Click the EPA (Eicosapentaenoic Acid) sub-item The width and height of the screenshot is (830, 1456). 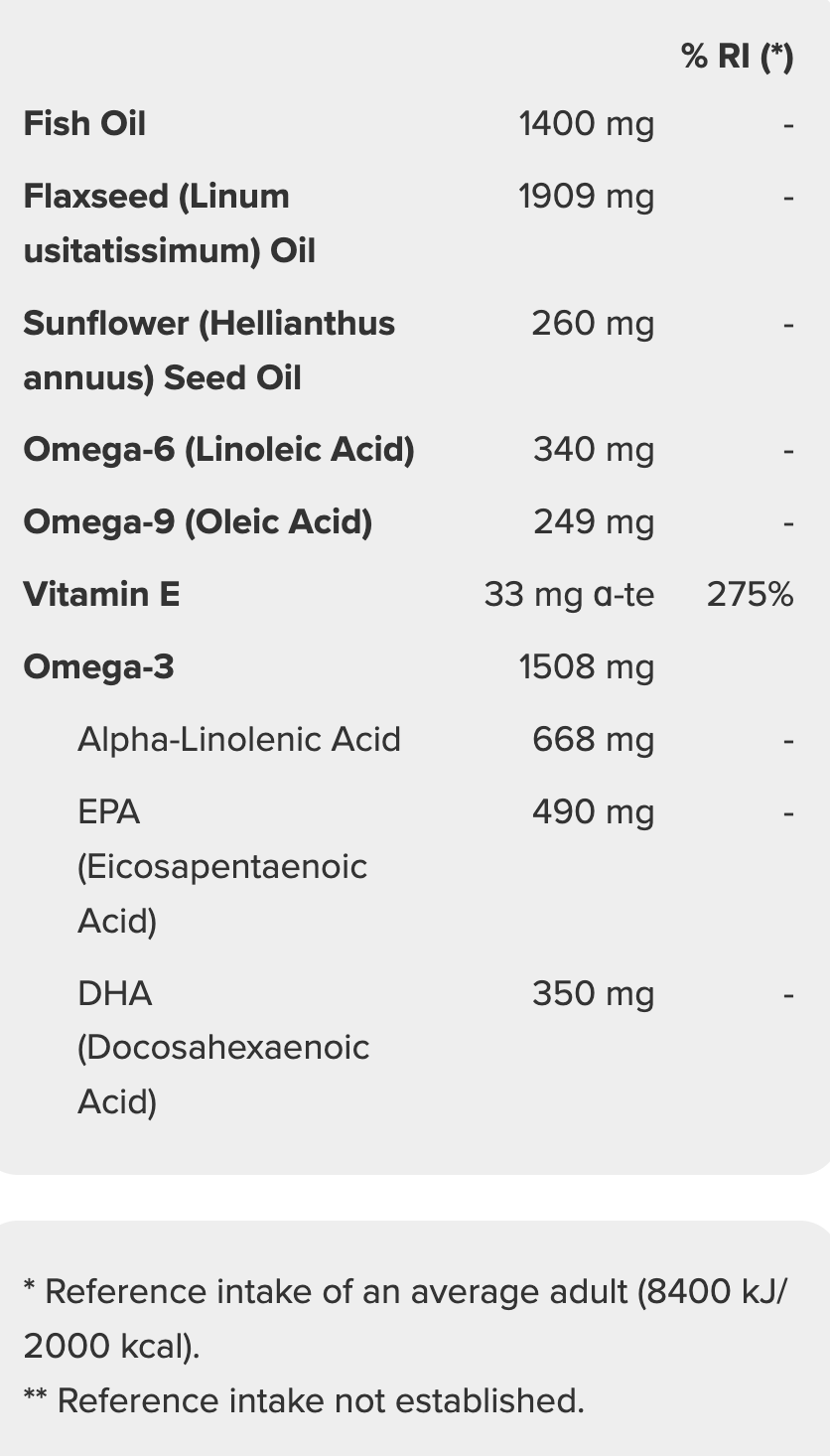pyautogui.click(x=222, y=866)
